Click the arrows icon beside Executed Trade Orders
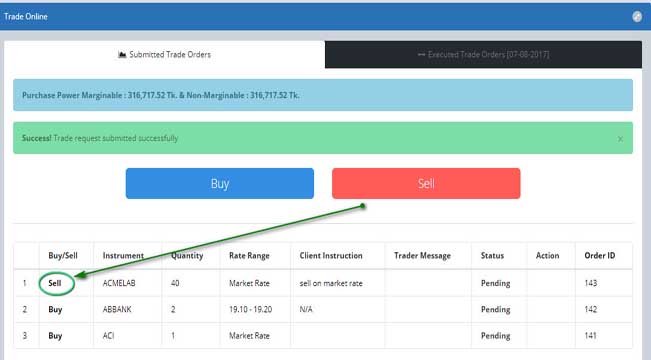 (421, 54)
